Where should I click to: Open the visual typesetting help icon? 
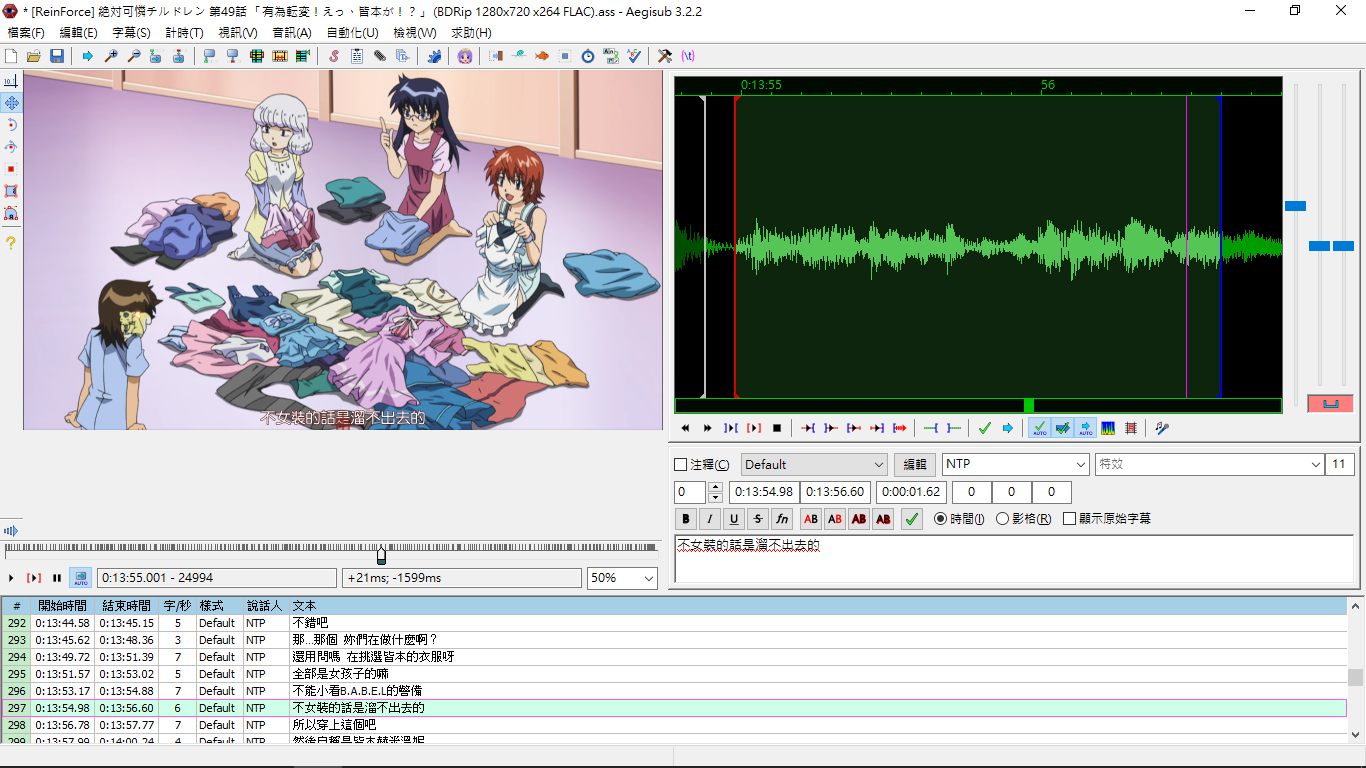pos(11,243)
